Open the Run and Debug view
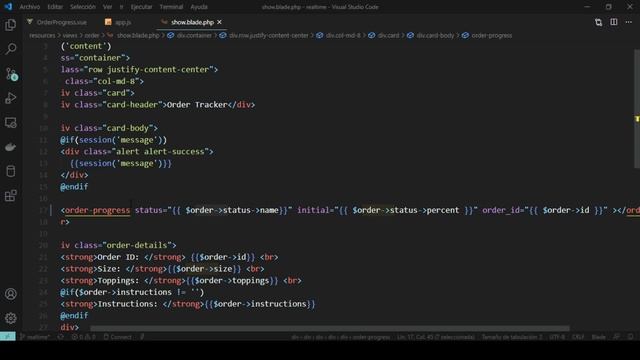 coord(11,98)
